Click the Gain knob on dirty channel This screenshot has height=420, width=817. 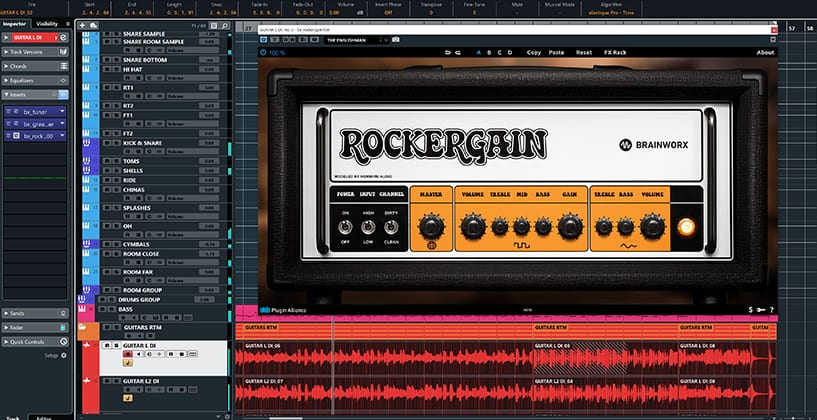[x=570, y=227]
